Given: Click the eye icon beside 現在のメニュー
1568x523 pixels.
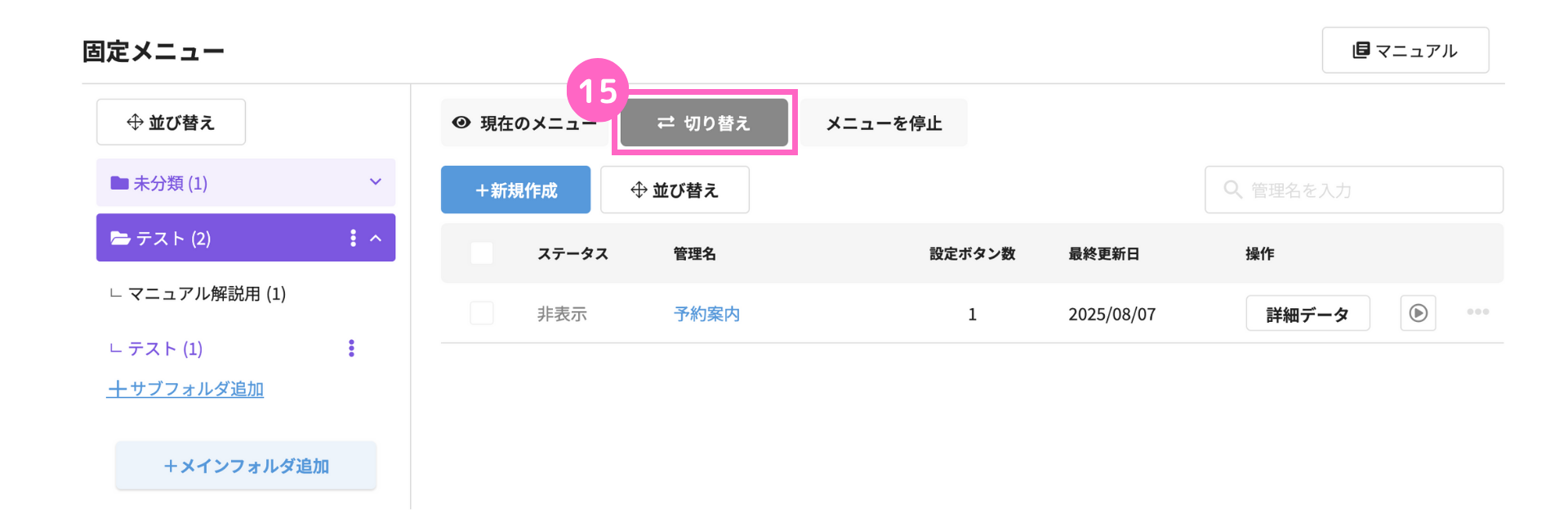Looking at the screenshot, I should click(x=461, y=123).
